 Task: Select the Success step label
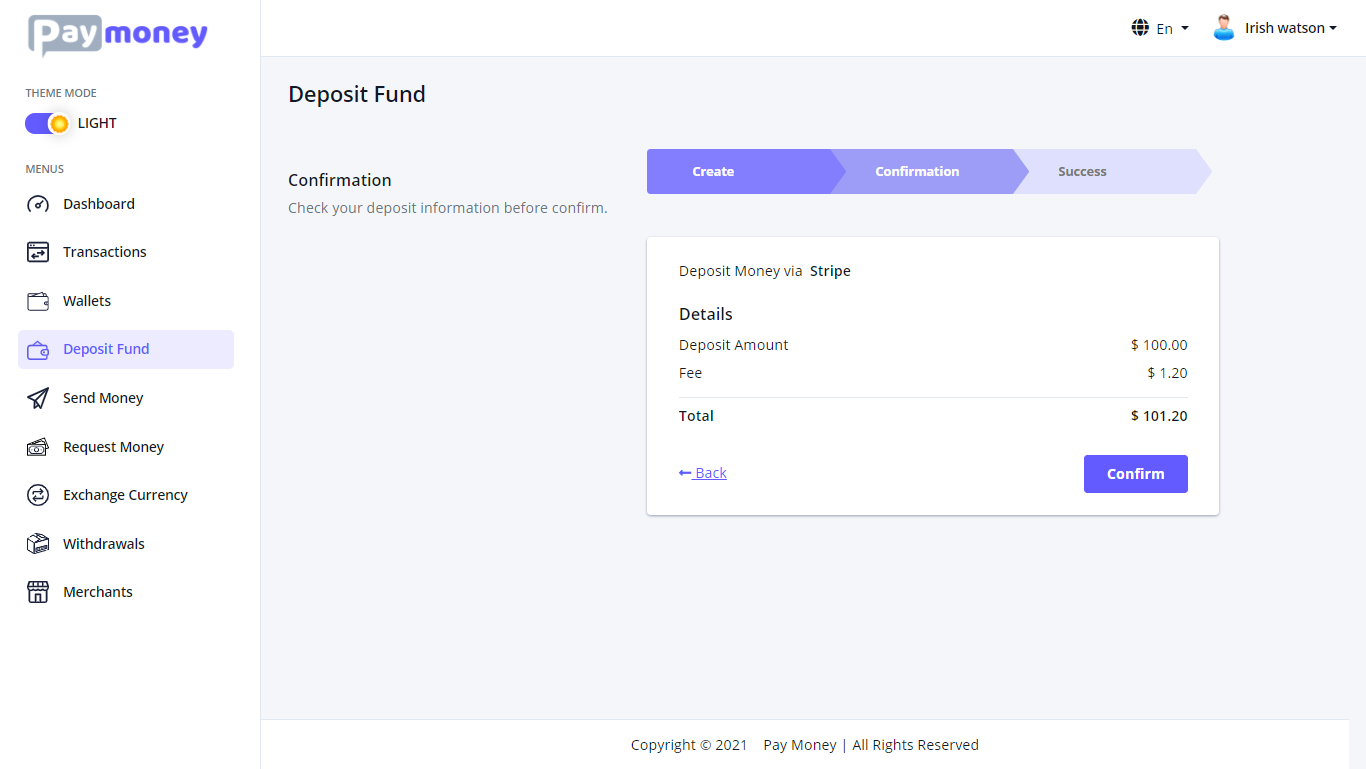(x=1082, y=171)
